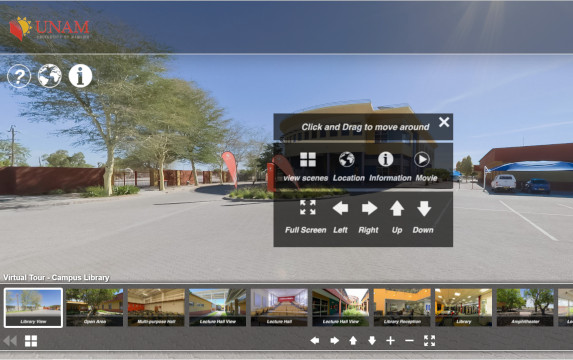The width and height of the screenshot is (573, 360).
Task: Open the information circle icon at top left
Action: (x=80, y=76)
